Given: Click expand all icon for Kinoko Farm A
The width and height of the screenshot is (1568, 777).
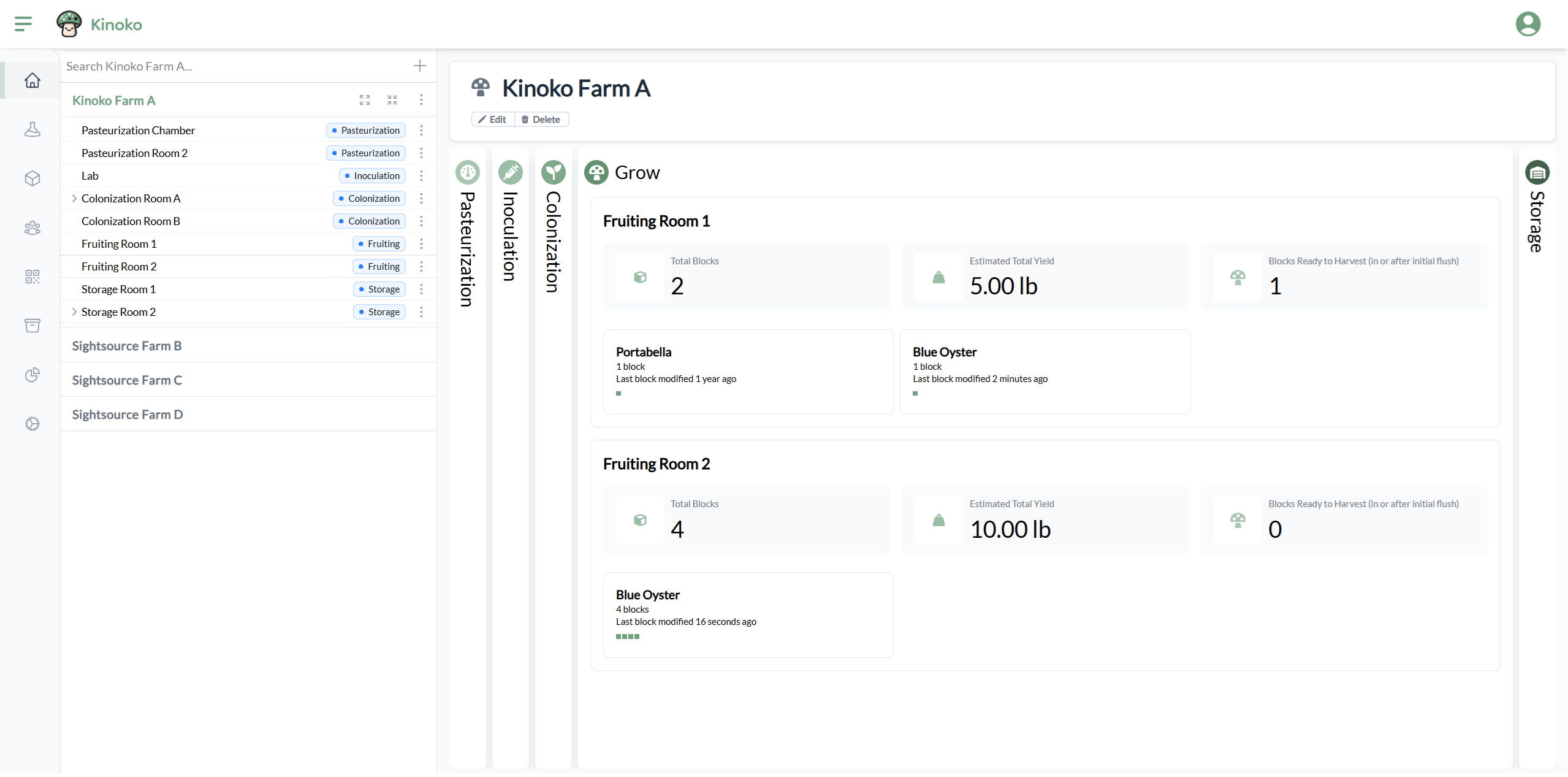Looking at the screenshot, I should pos(365,100).
